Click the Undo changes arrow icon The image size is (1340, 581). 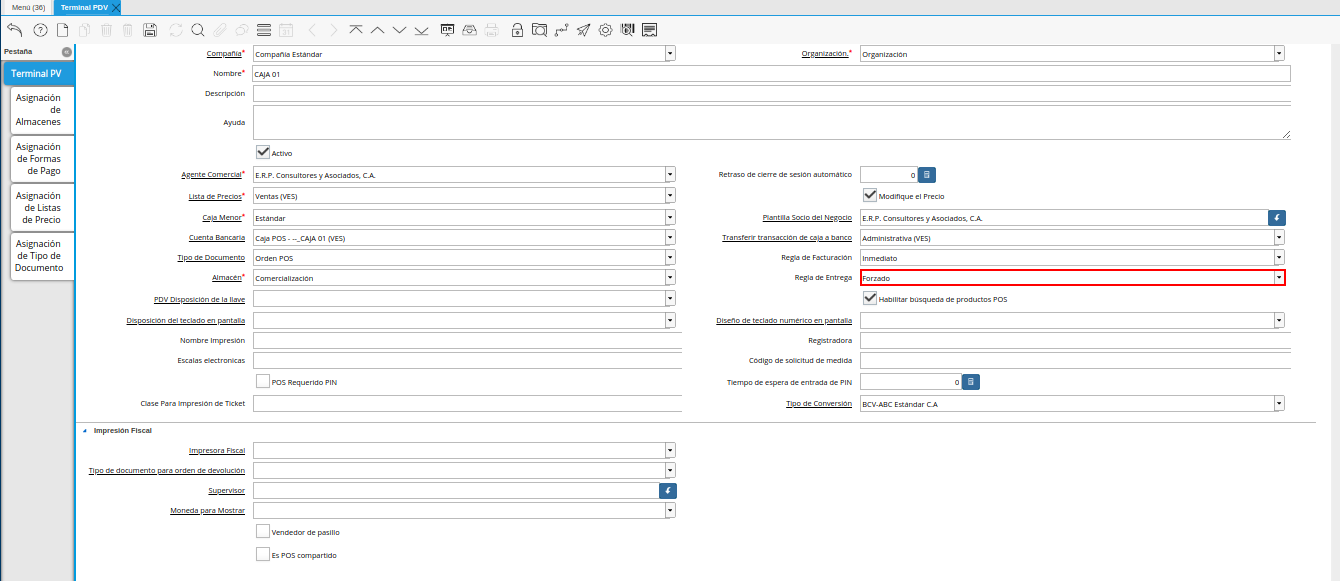(x=14, y=30)
